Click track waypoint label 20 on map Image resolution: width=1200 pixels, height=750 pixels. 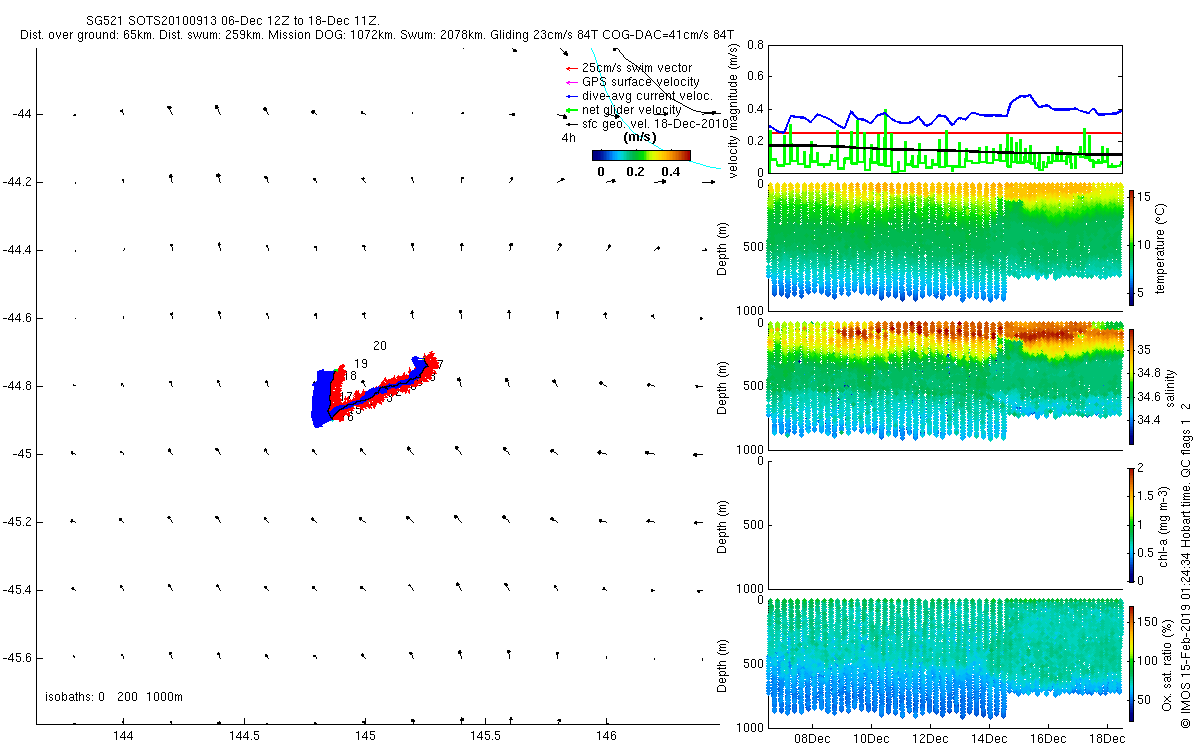[x=380, y=346]
